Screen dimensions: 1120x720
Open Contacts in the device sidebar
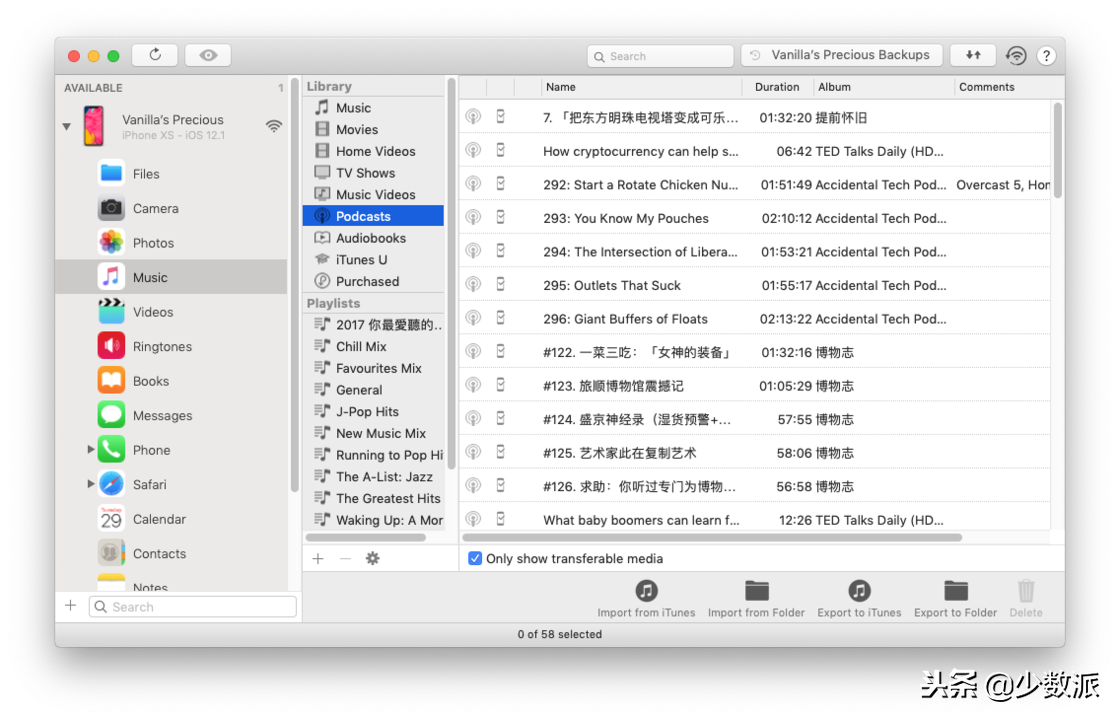tap(171, 553)
